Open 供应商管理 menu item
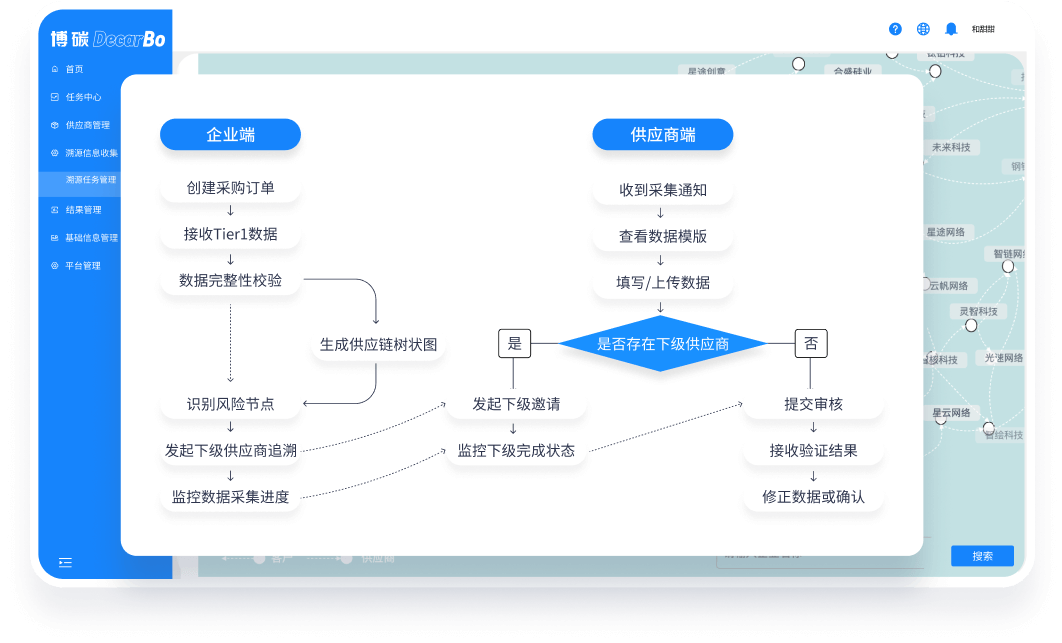Viewport: 1062px width, 643px height. (87, 125)
